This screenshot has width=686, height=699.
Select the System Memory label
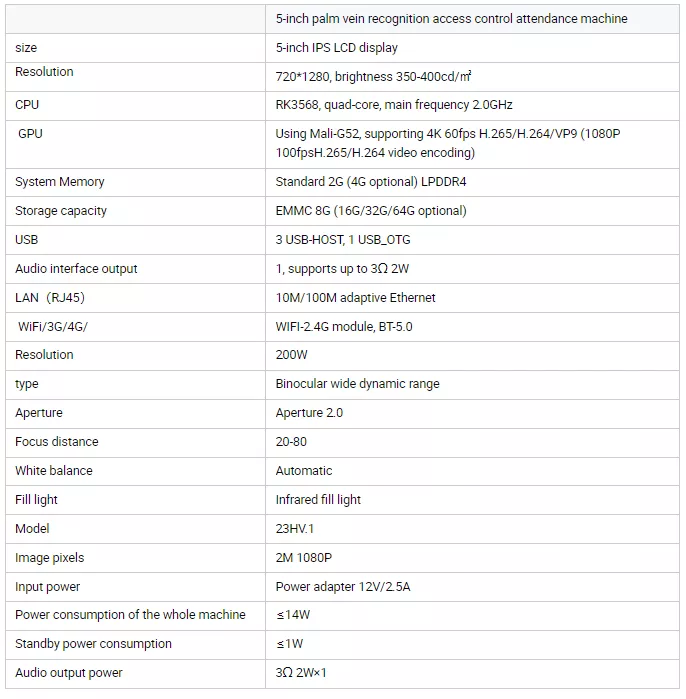60,182
